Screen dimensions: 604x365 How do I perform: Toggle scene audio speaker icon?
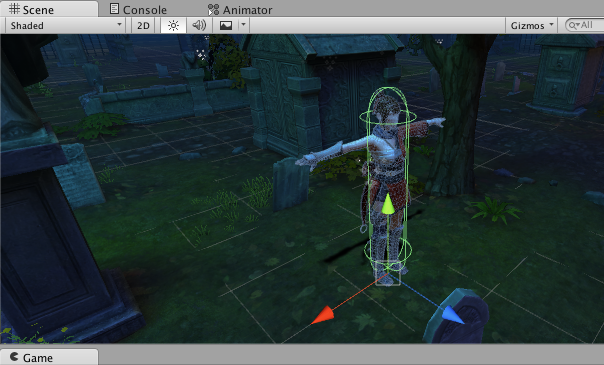[199, 25]
